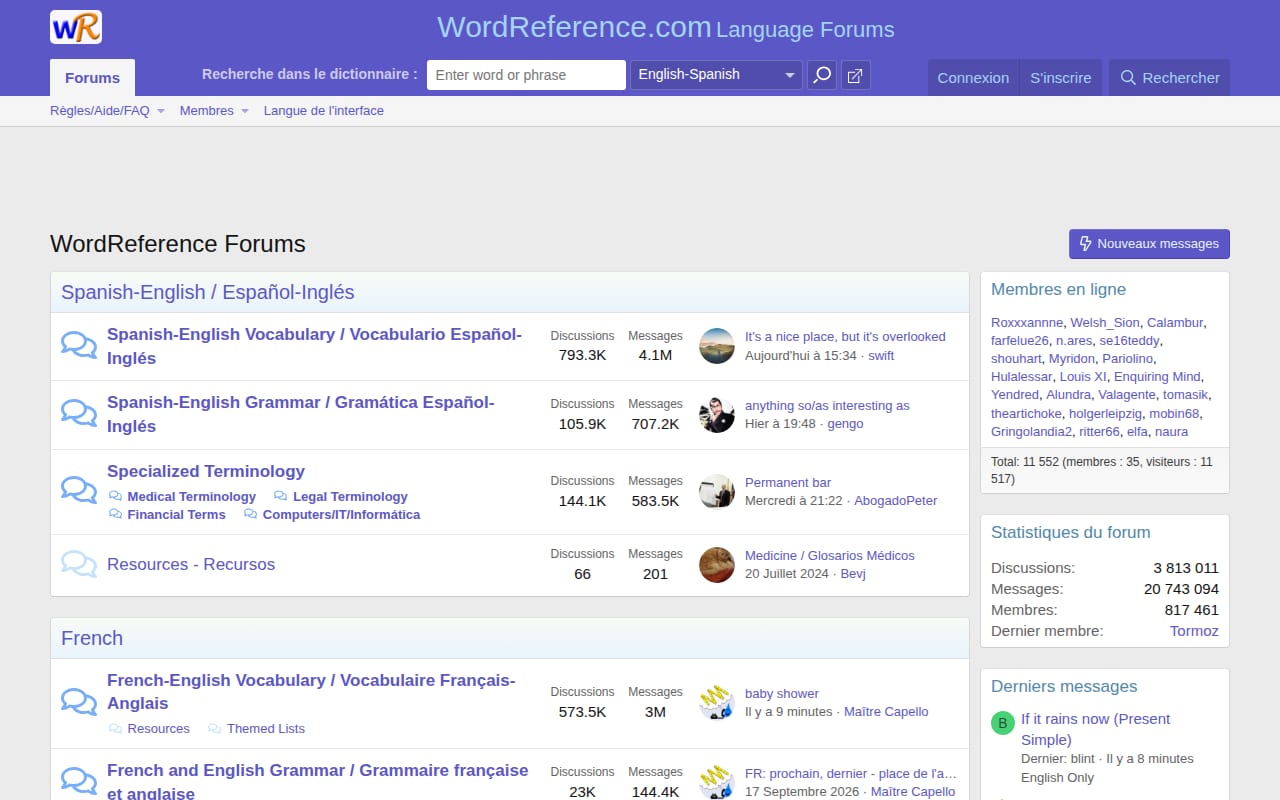Click Resources - Recursos forum bubble icon

click(79, 565)
